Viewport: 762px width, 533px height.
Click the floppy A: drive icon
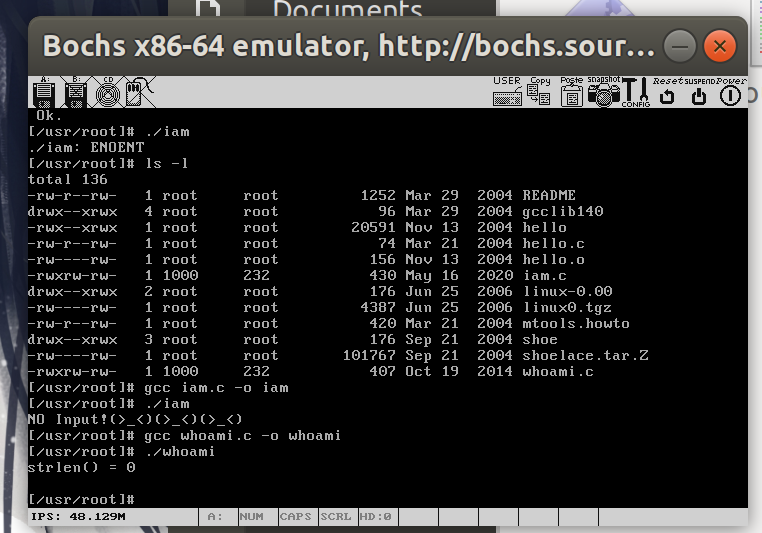click(44, 92)
